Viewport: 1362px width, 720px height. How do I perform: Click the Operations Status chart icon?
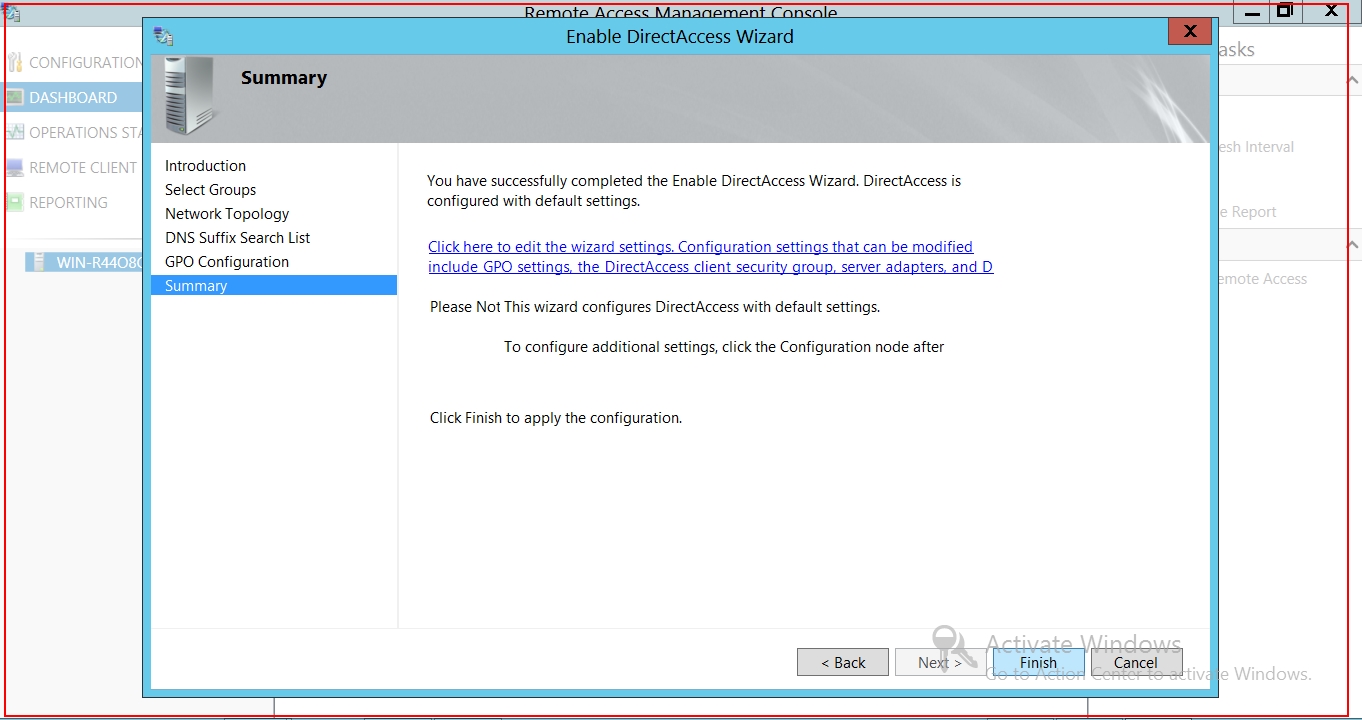point(14,132)
